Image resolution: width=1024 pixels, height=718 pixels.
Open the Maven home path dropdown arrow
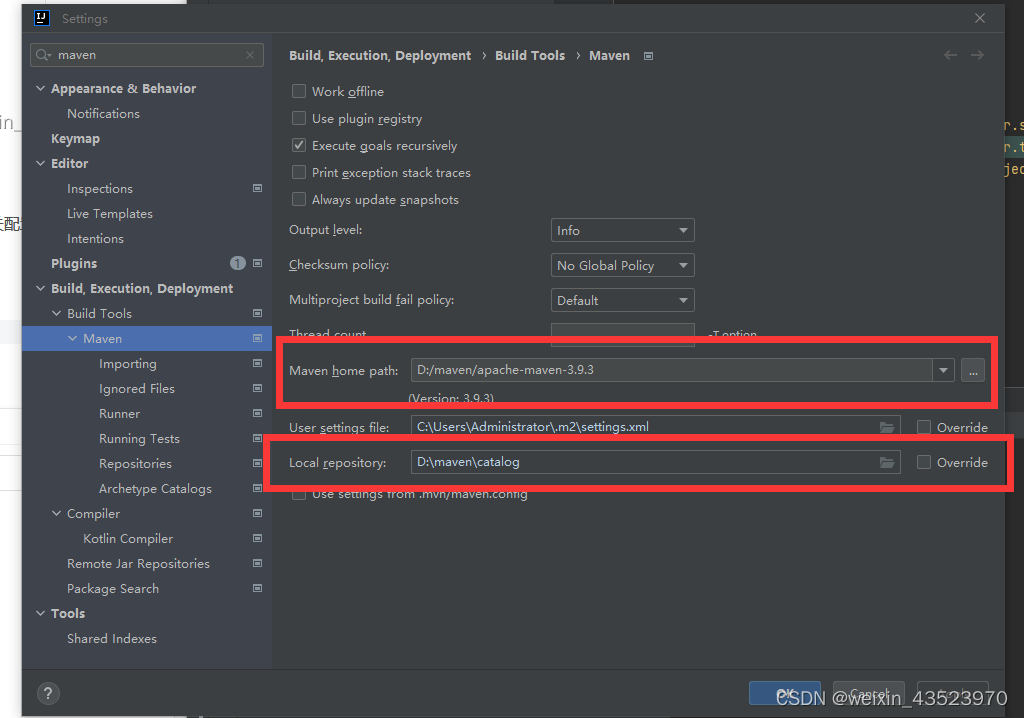(943, 370)
